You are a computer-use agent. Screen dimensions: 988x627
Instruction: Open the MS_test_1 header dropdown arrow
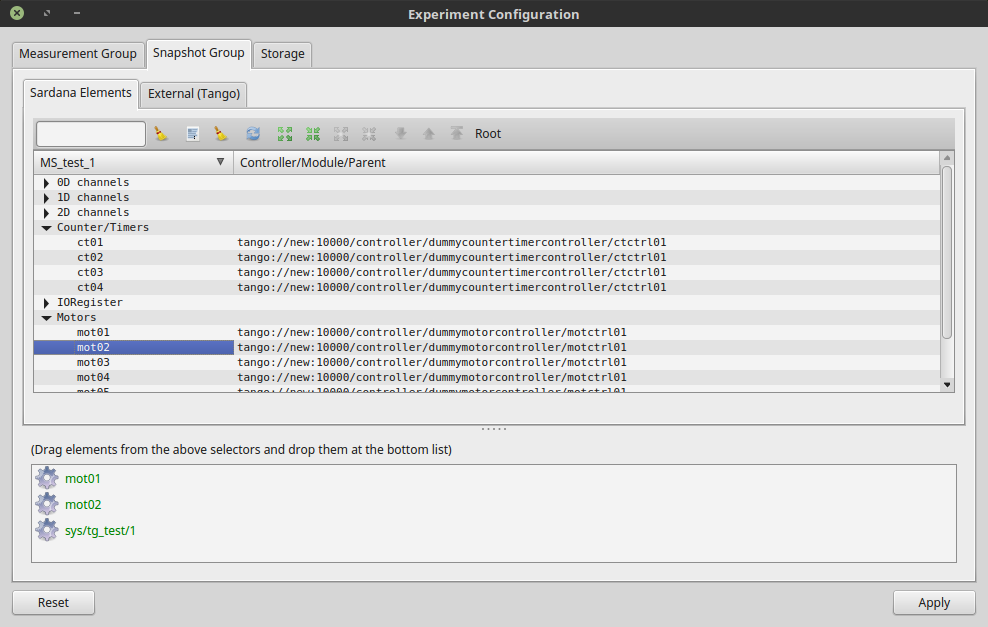tap(221, 162)
